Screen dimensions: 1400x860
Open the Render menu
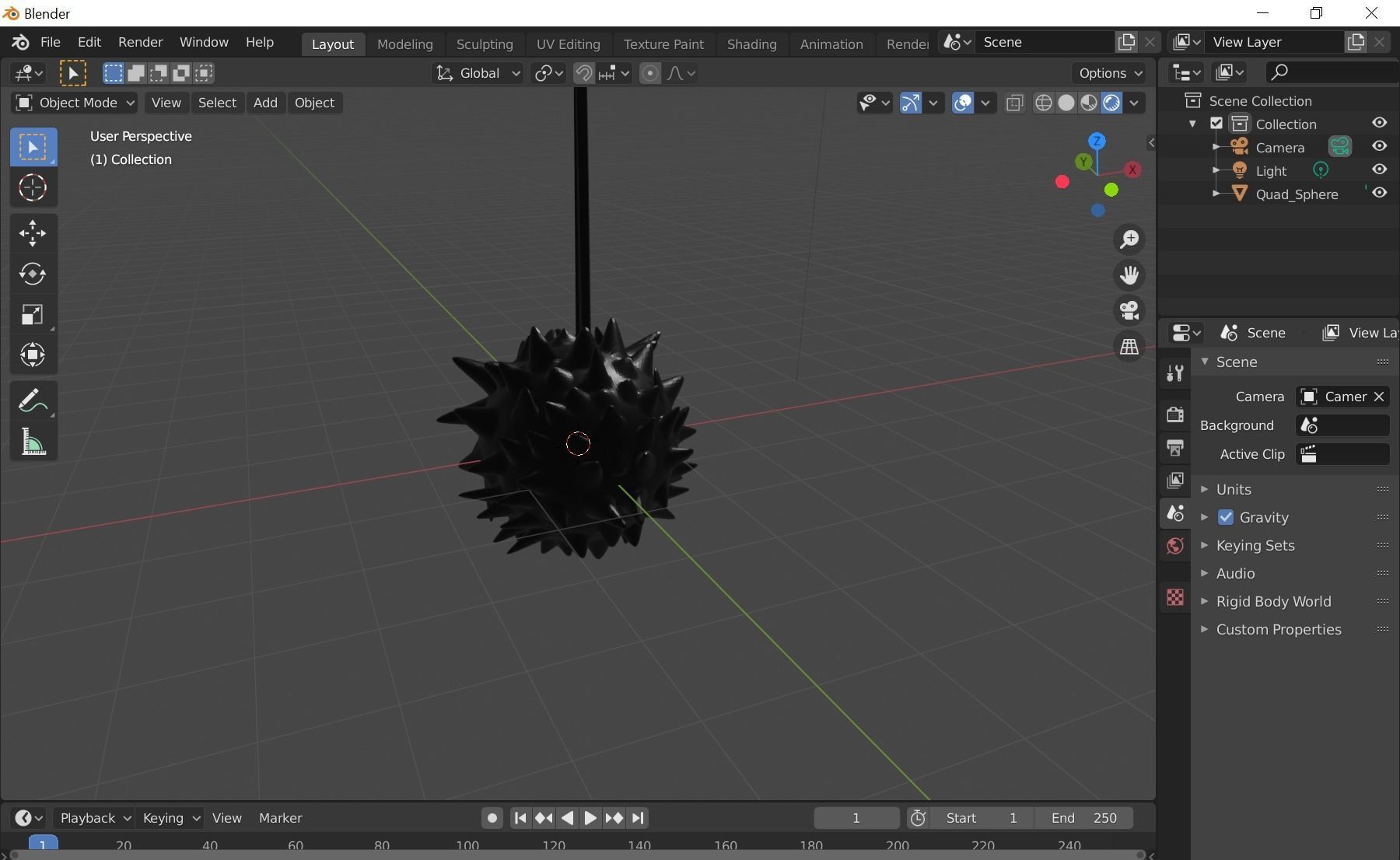pos(139,42)
